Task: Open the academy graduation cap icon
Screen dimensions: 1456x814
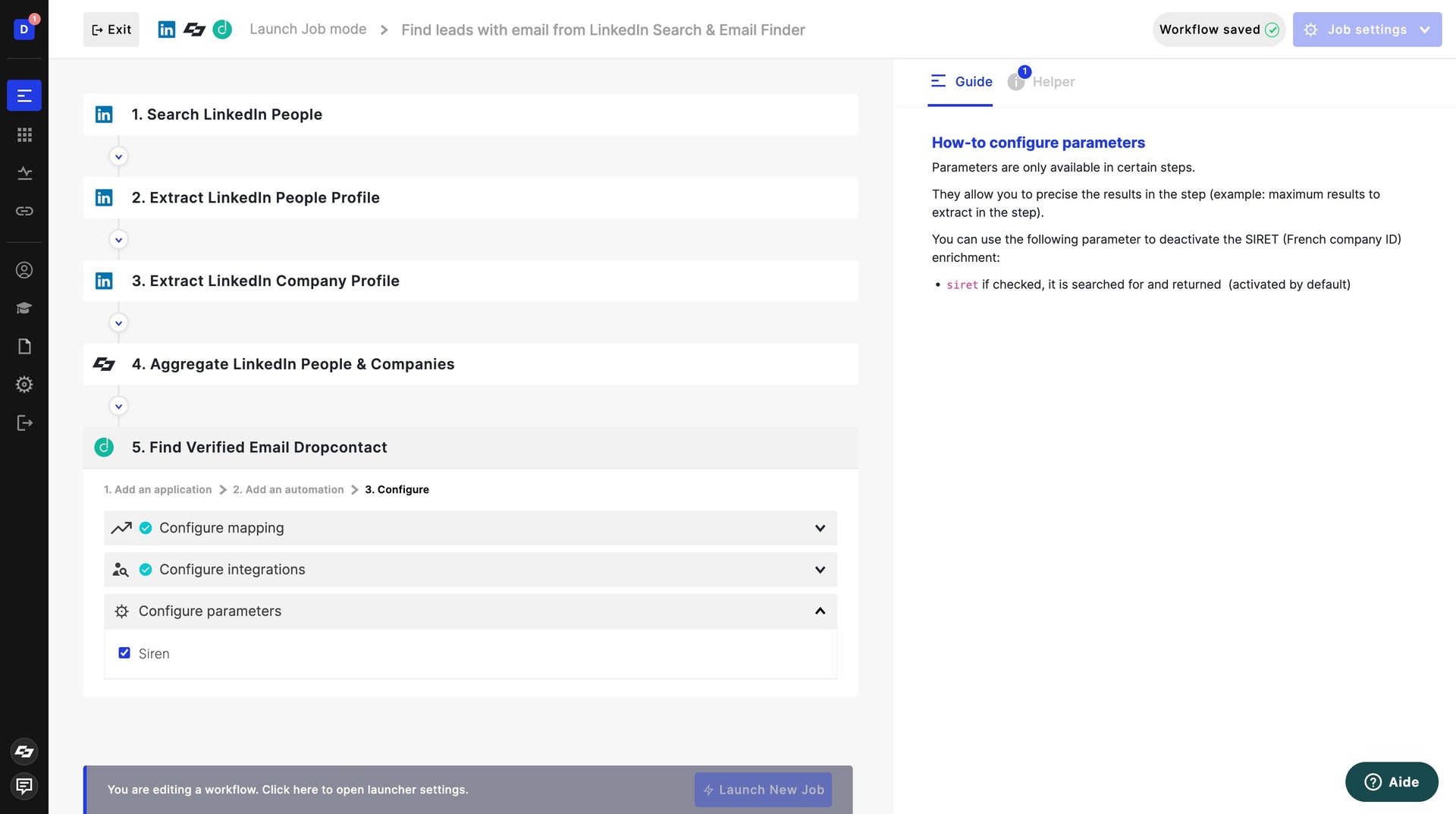Action: click(24, 308)
